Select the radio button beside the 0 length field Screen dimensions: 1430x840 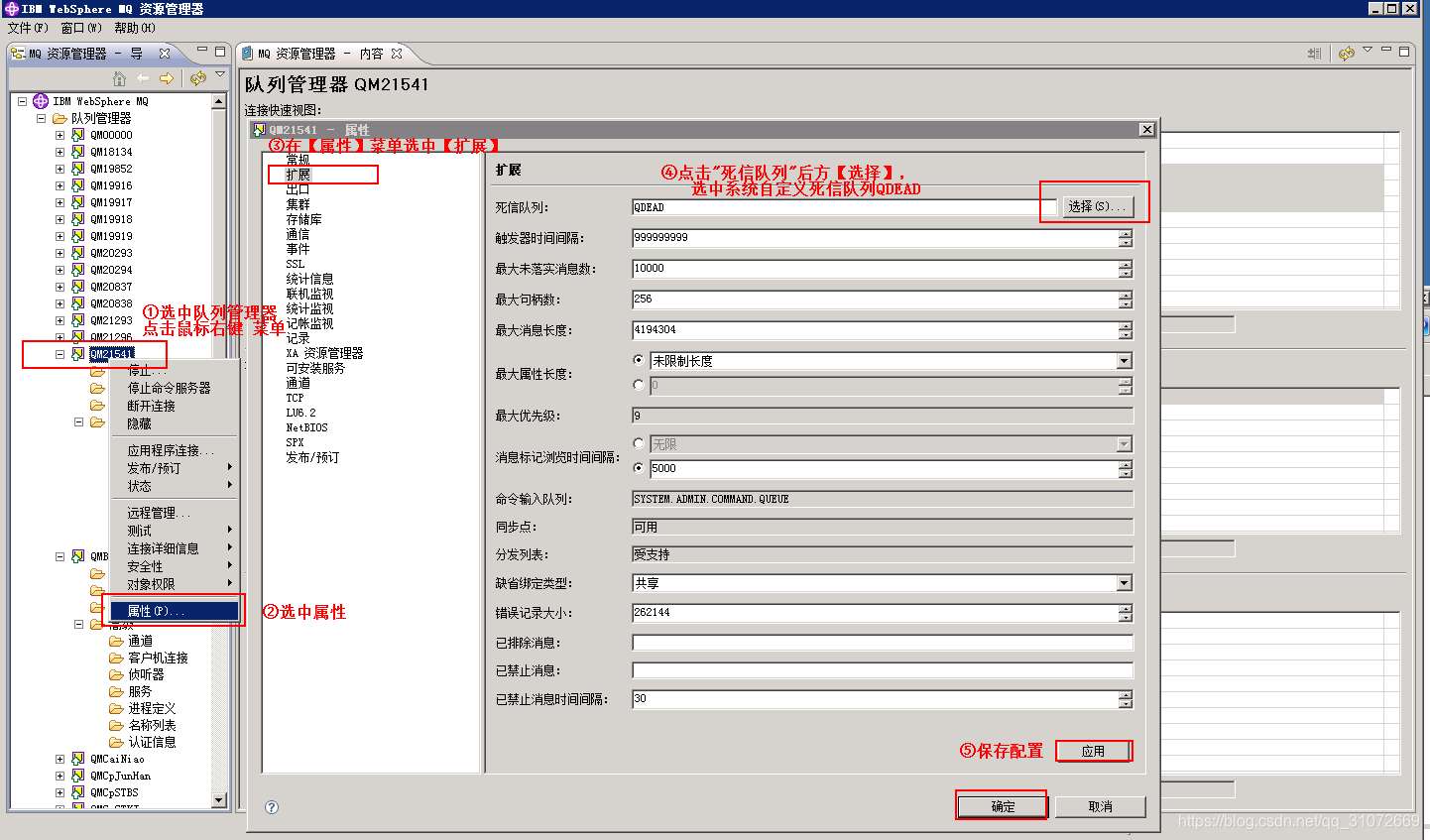(639, 385)
